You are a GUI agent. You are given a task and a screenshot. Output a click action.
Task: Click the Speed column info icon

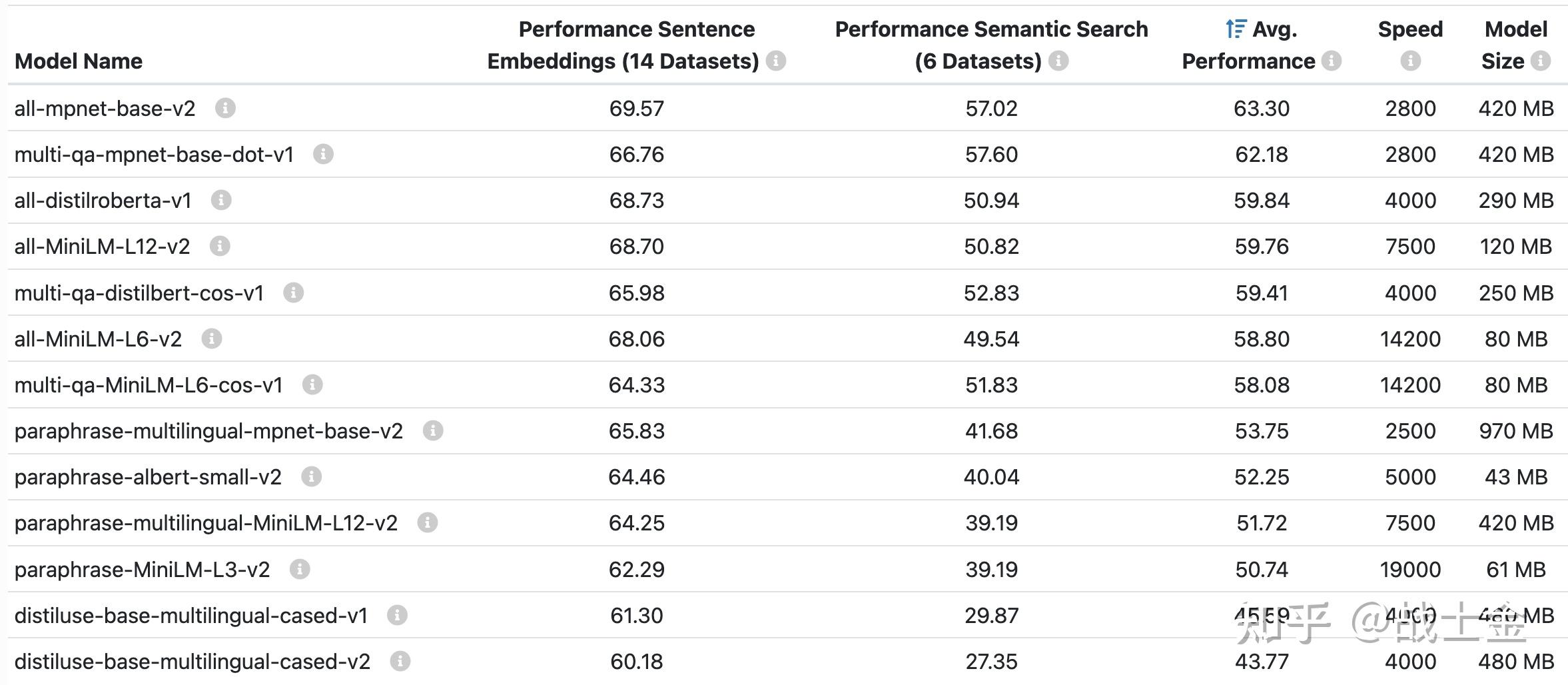[1410, 61]
